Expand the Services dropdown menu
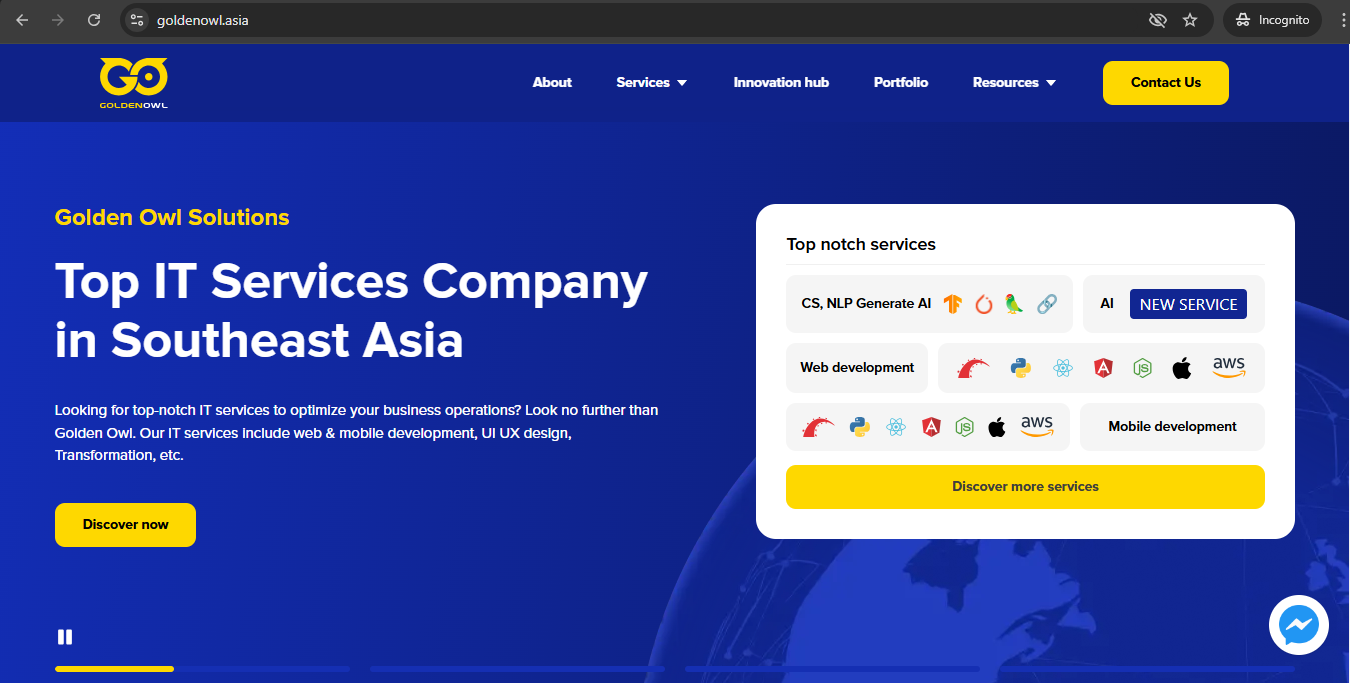 pyautogui.click(x=652, y=83)
